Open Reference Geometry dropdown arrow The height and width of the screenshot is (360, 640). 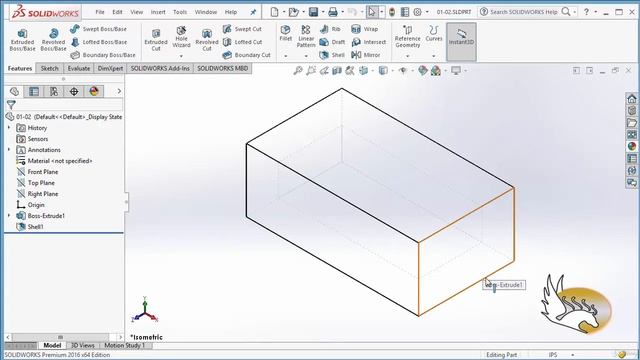coord(407,56)
